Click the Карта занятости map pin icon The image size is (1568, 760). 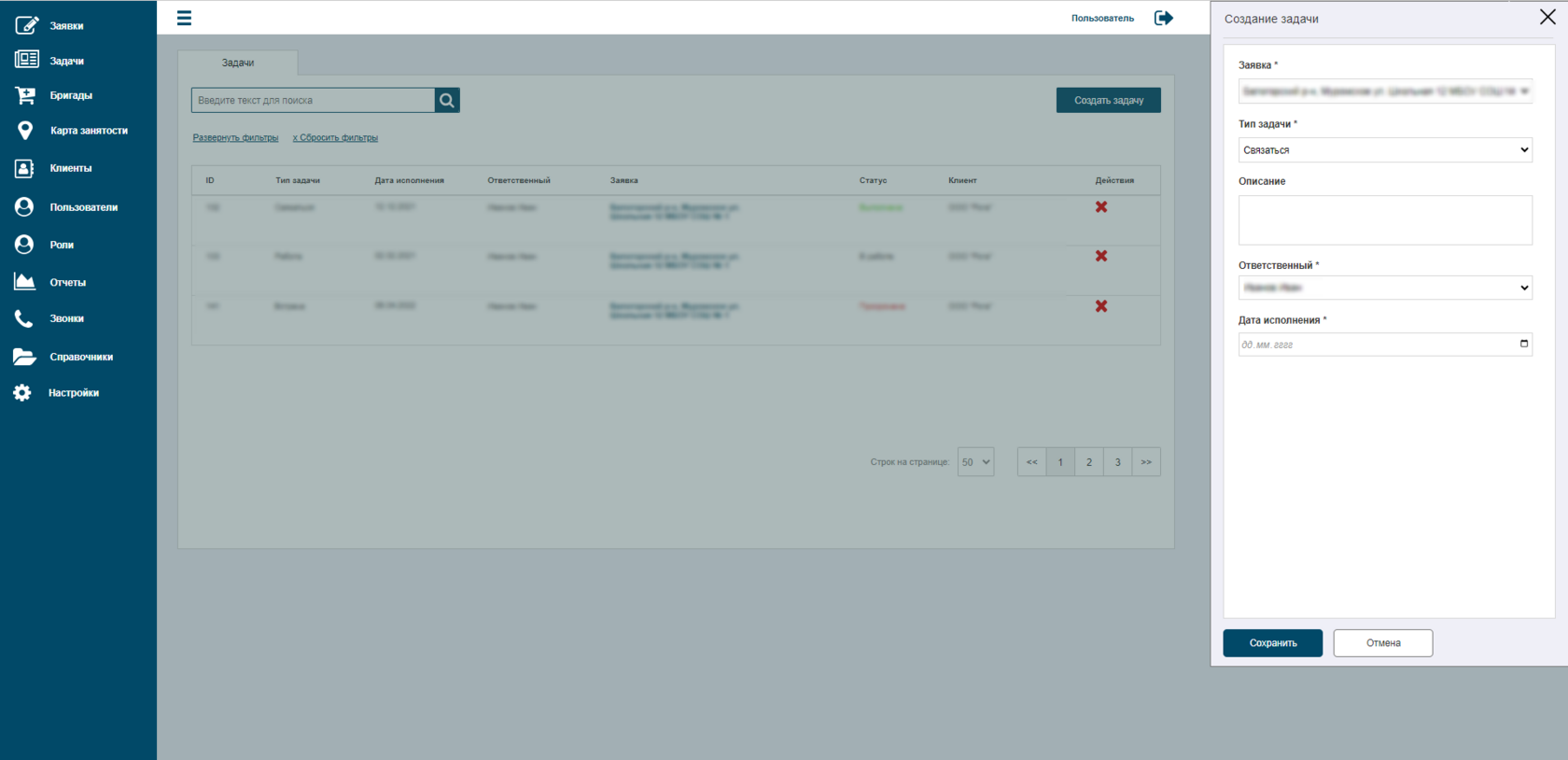25,131
